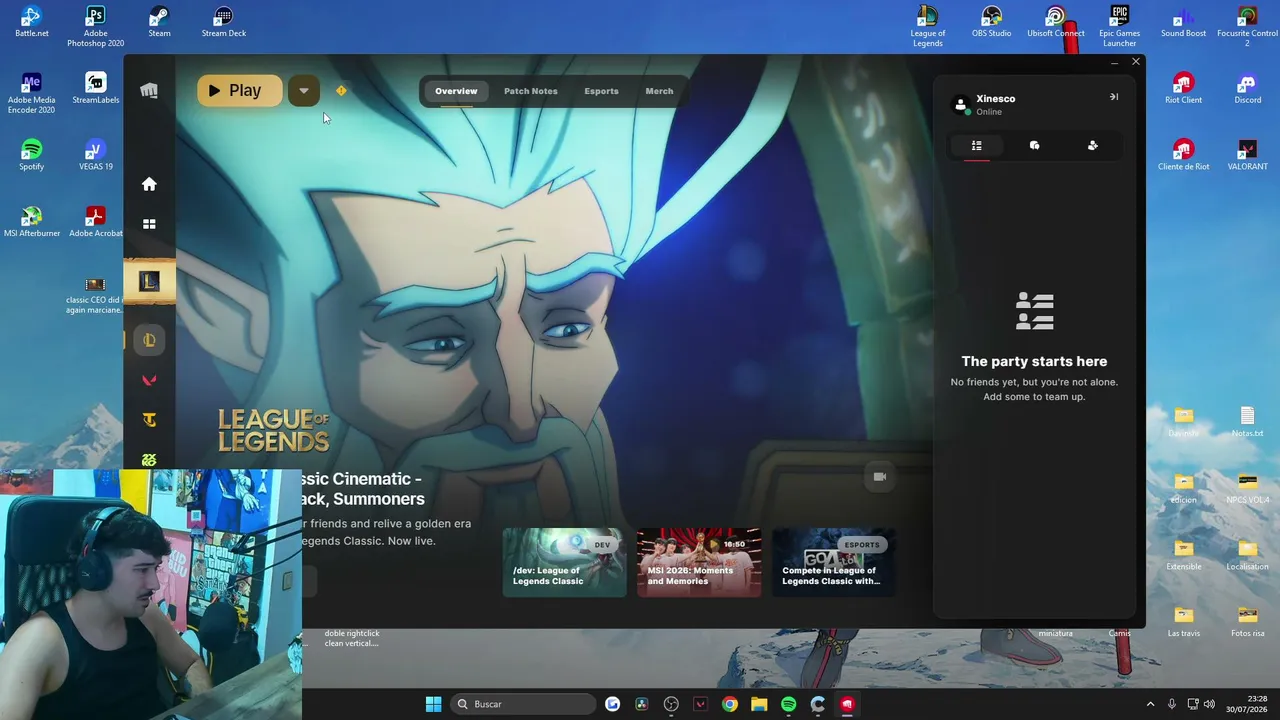Click the gold Play button
Screen dimensions: 1280x720
(240, 91)
